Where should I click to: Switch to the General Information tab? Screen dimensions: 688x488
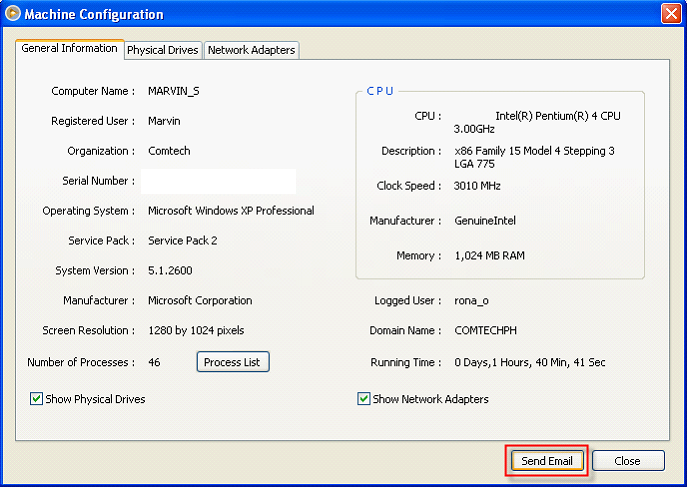[69, 48]
